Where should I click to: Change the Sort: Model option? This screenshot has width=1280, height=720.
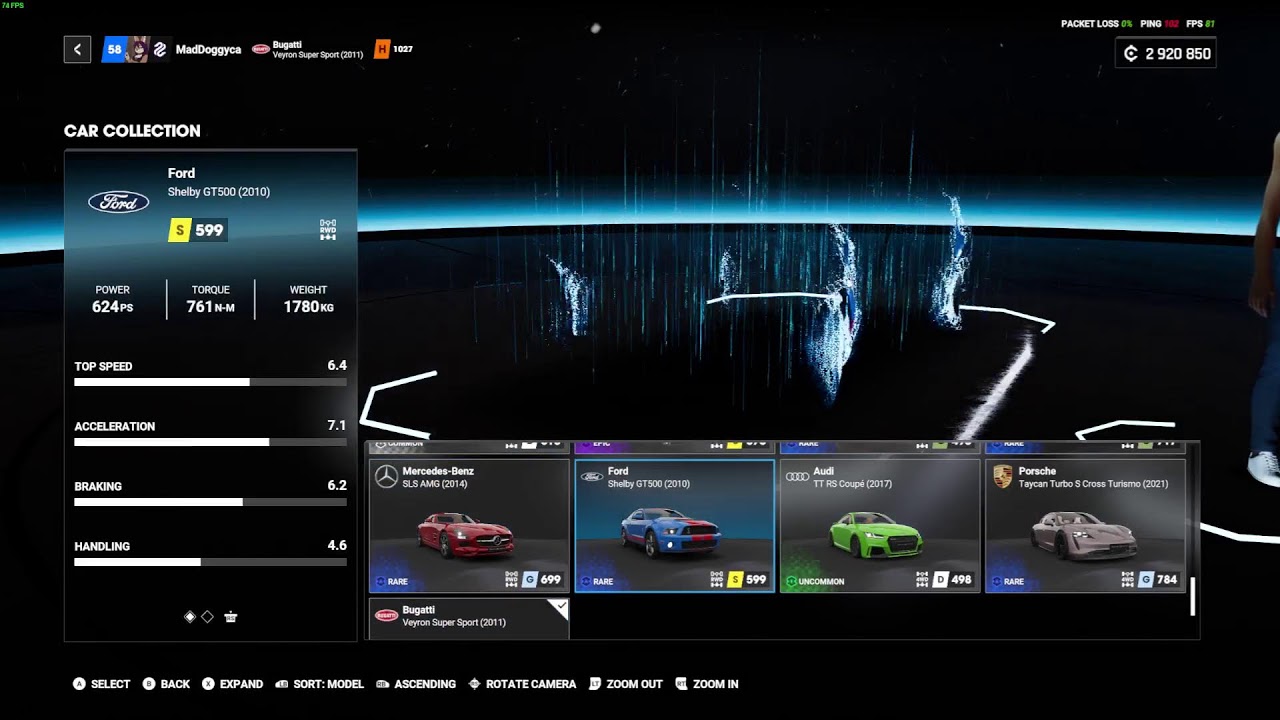(x=320, y=684)
